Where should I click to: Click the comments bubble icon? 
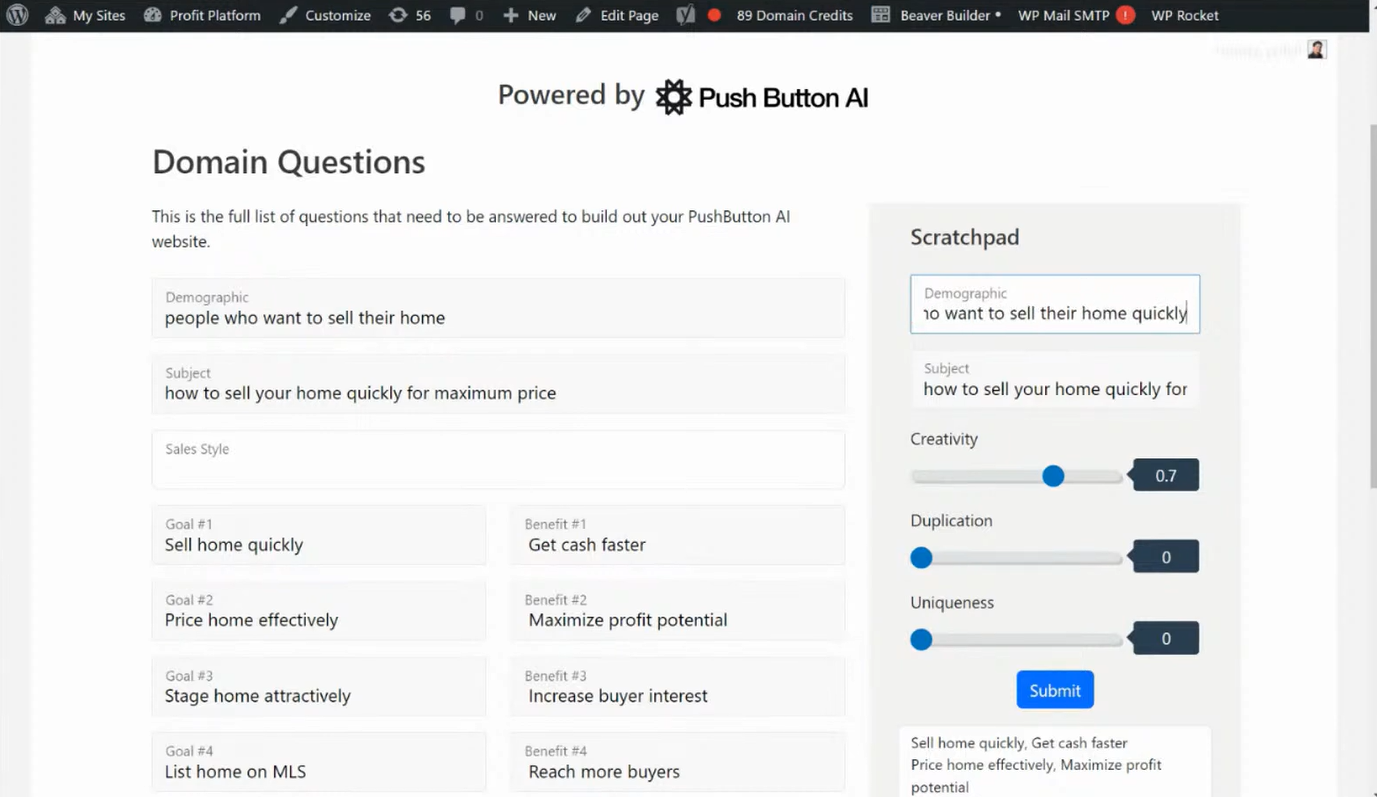[458, 15]
